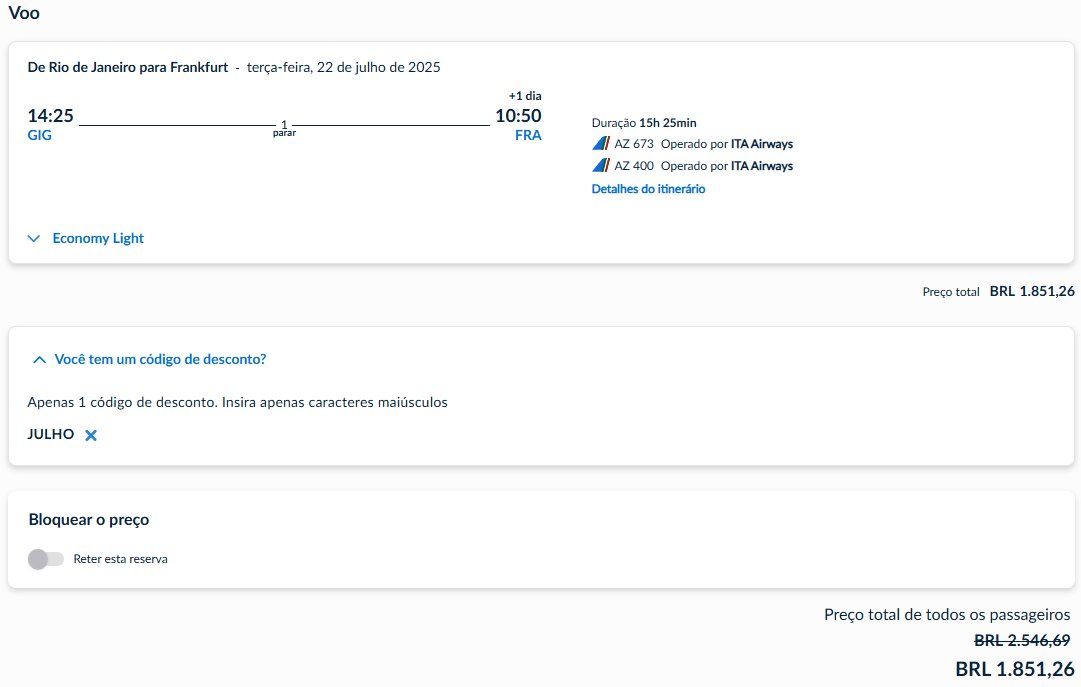Click the Duração 15h 25min text
The height and width of the screenshot is (687, 1081).
click(644, 123)
